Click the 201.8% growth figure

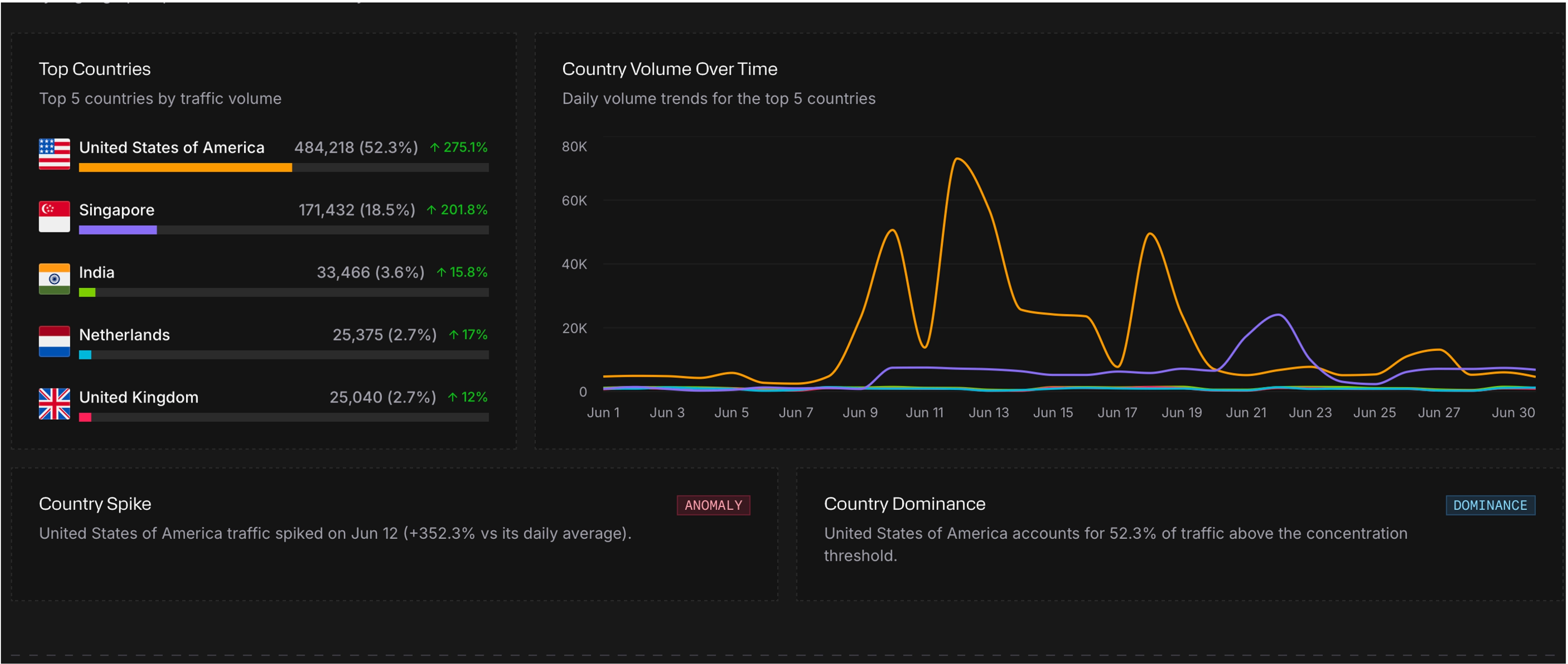coord(464,210)
